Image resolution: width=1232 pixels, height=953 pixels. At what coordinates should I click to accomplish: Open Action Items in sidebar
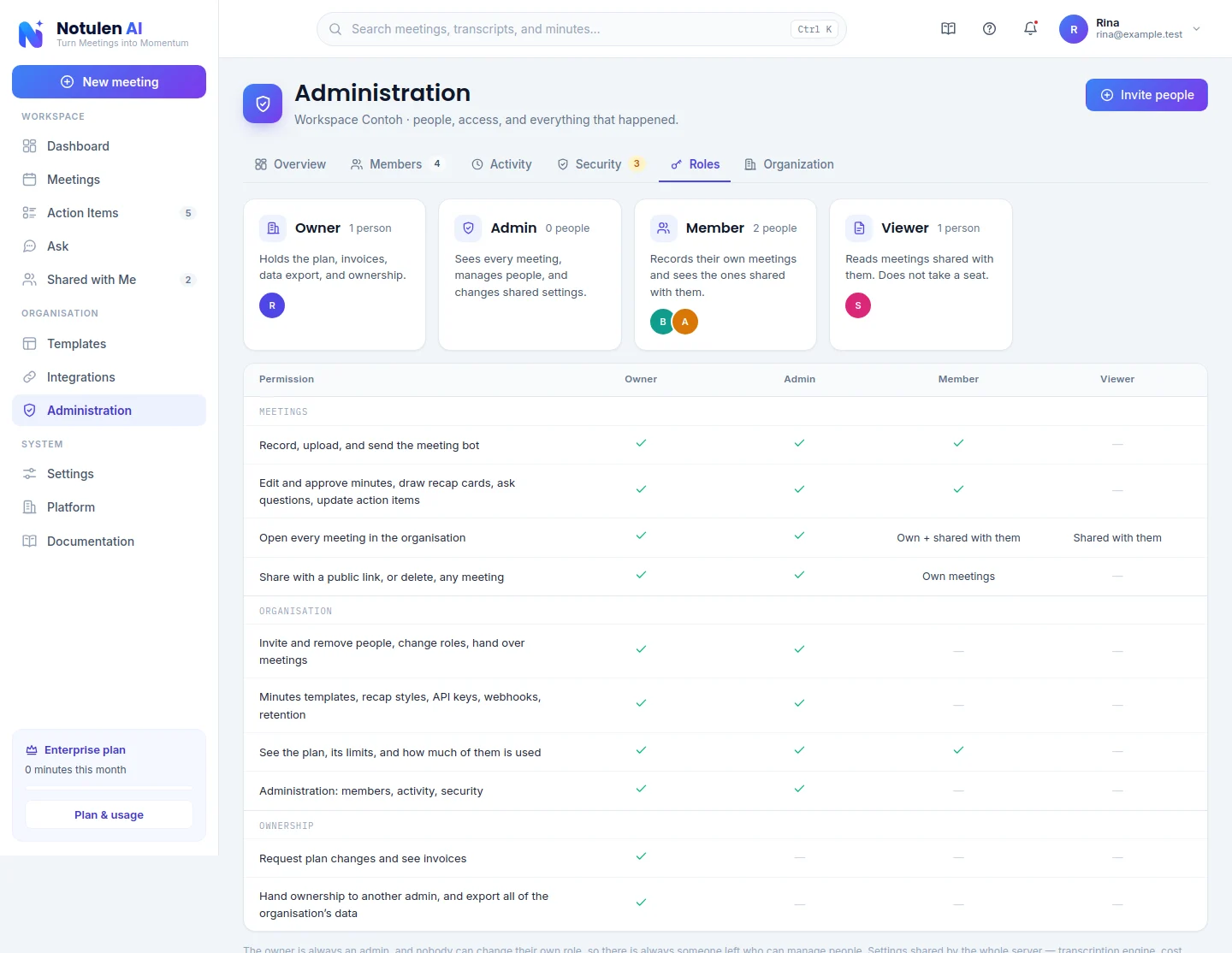[x=109, y=213]
